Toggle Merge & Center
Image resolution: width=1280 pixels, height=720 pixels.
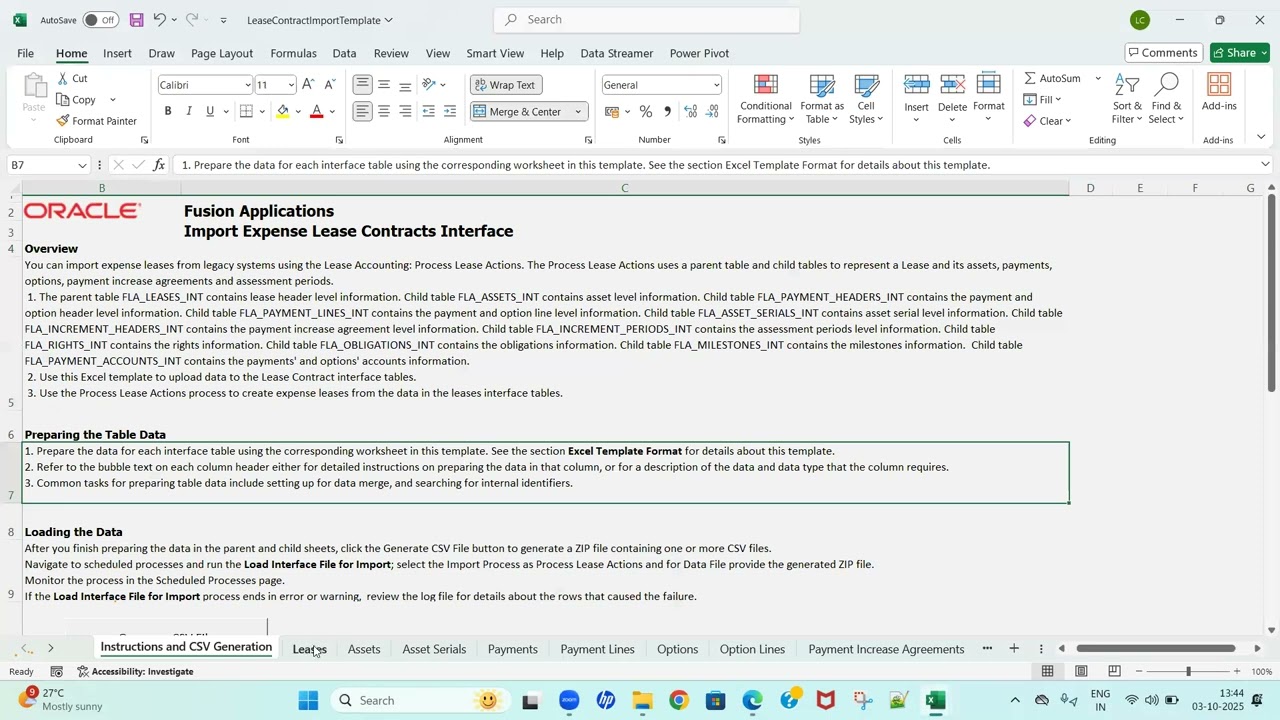tap(519, 111)
